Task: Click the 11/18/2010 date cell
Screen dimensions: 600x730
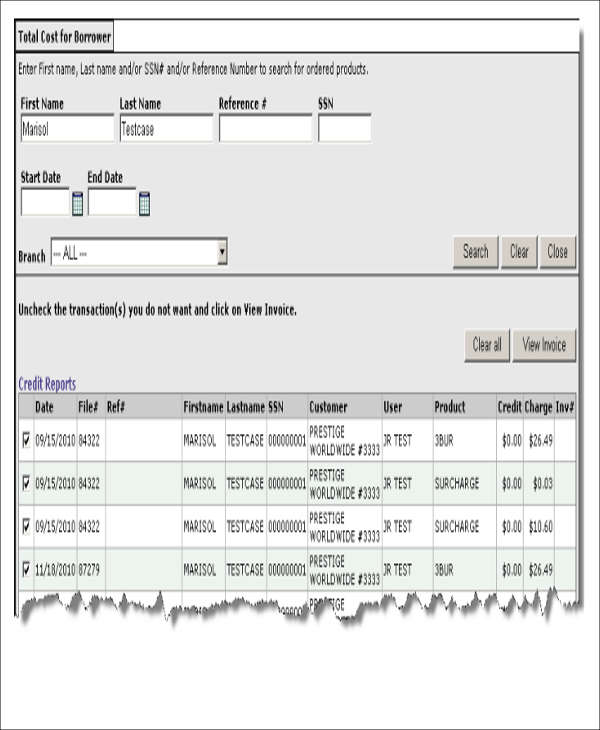Action: click(x=55, y=570)
